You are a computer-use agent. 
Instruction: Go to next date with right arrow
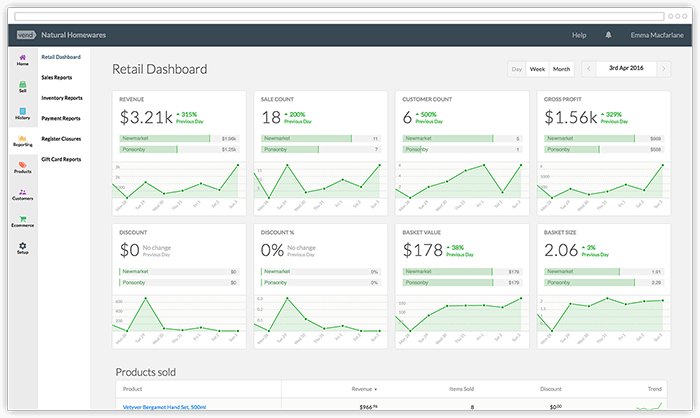pyautogui.click(x=663, y=69)
